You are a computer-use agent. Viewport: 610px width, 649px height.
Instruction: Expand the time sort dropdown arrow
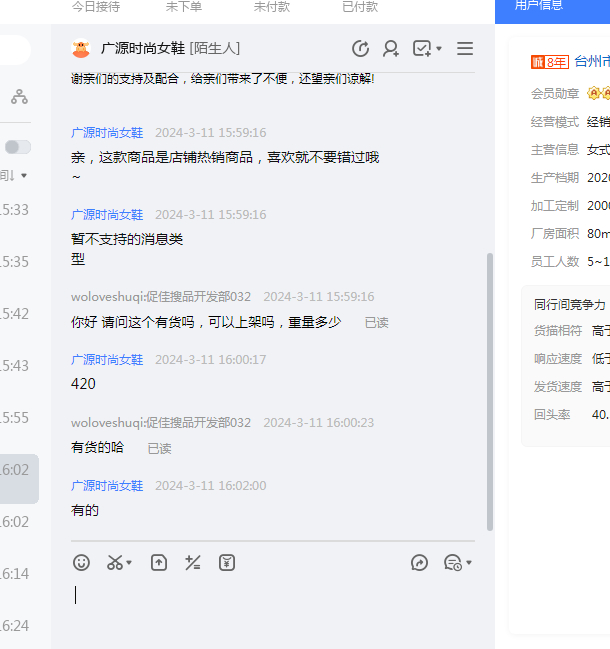(x=24, y=176)
